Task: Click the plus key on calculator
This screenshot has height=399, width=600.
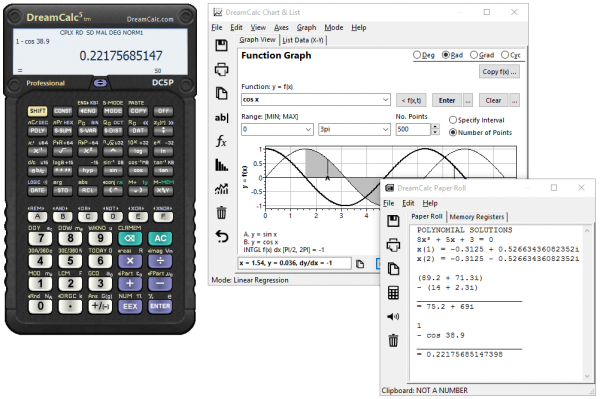Action: tap(130, 283)
